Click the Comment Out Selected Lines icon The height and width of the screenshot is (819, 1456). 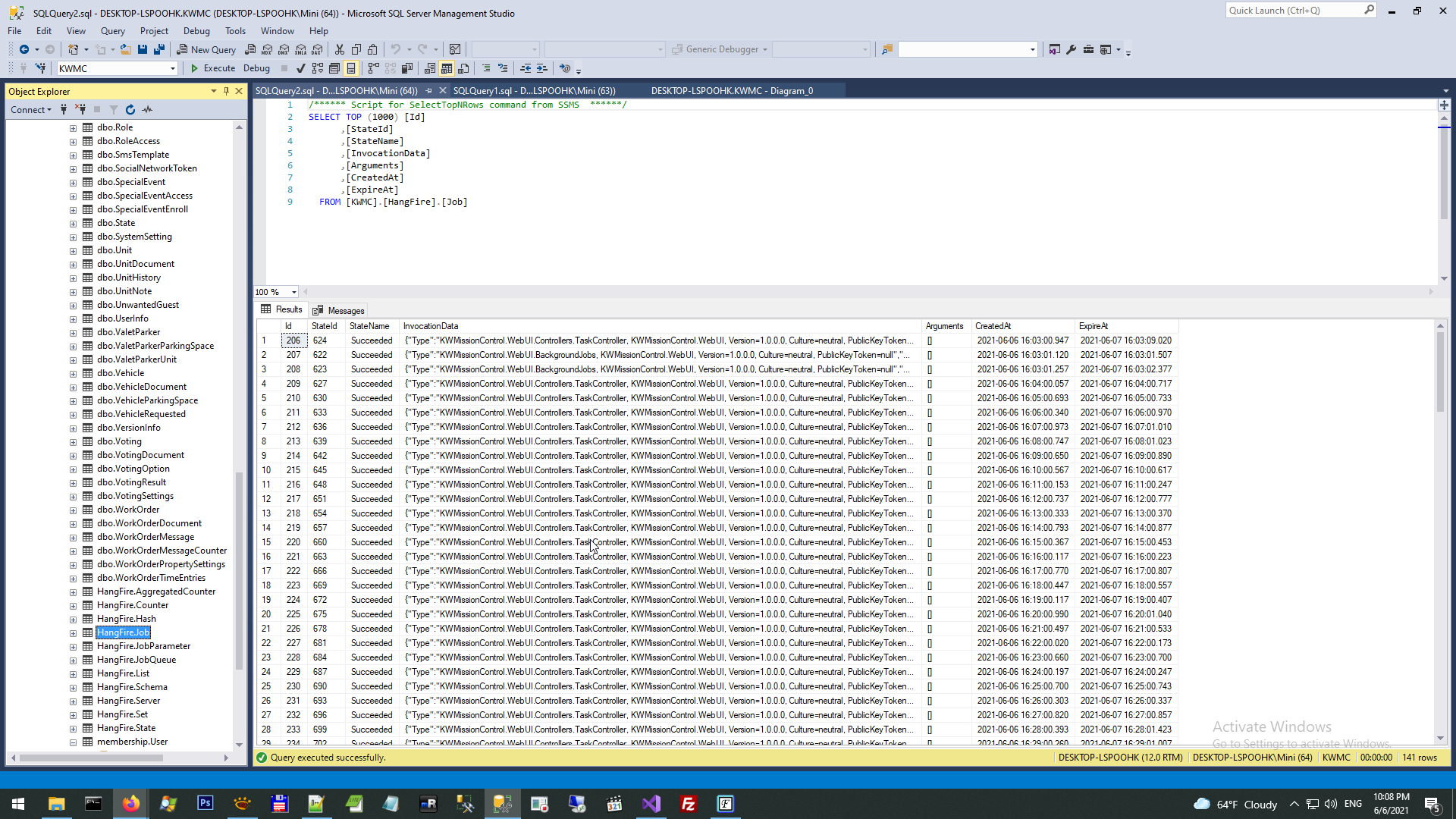[486, 68]
